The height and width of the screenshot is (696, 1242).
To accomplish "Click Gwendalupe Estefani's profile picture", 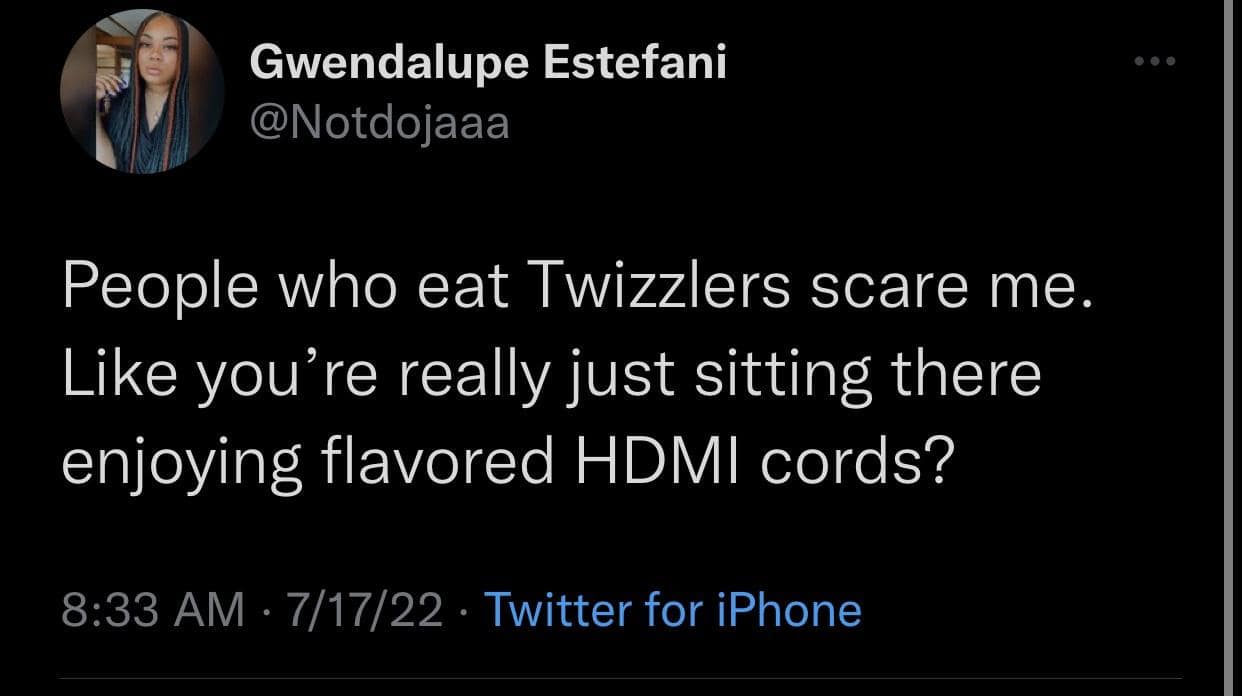I will coord(142,92).
